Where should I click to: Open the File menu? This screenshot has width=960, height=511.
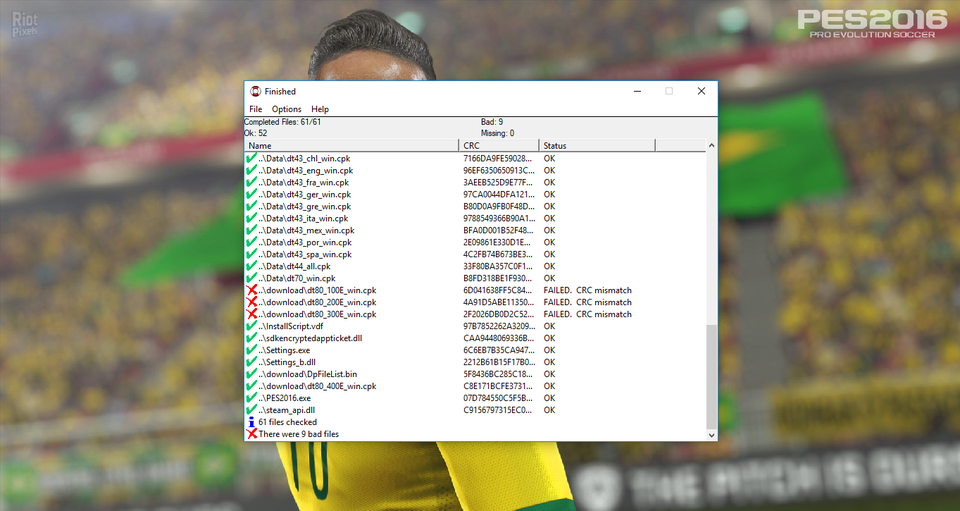[x=255, y=109]
